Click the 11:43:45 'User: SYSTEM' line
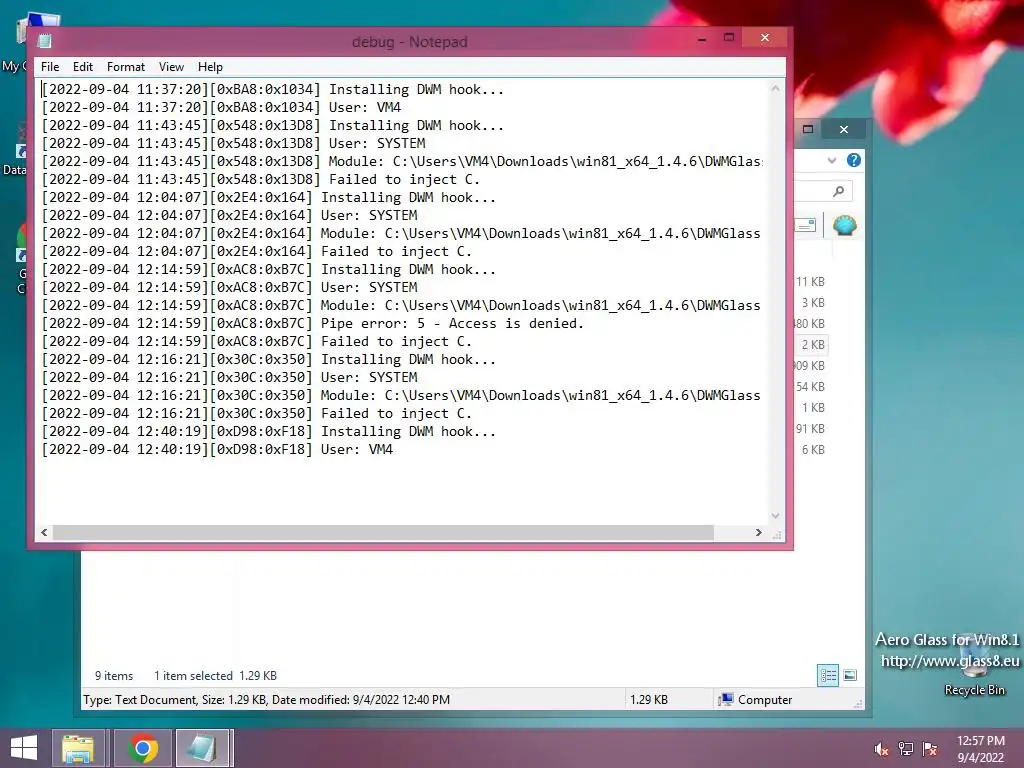The width and height of the screenshot is (1024, 768). coord(234,144)
